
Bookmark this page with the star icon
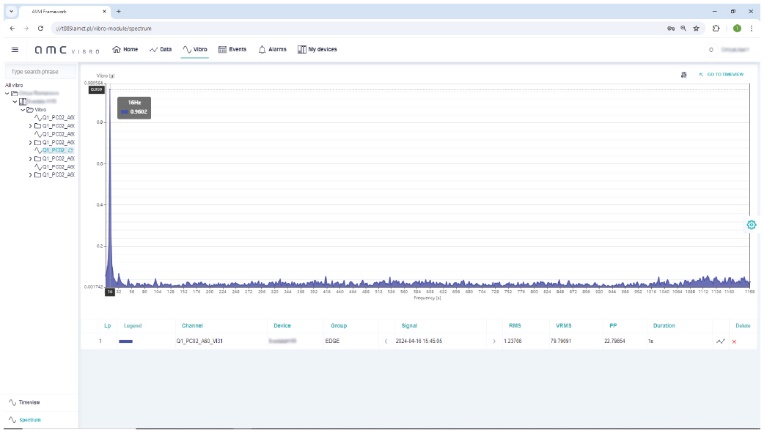(x=696, y=28)
